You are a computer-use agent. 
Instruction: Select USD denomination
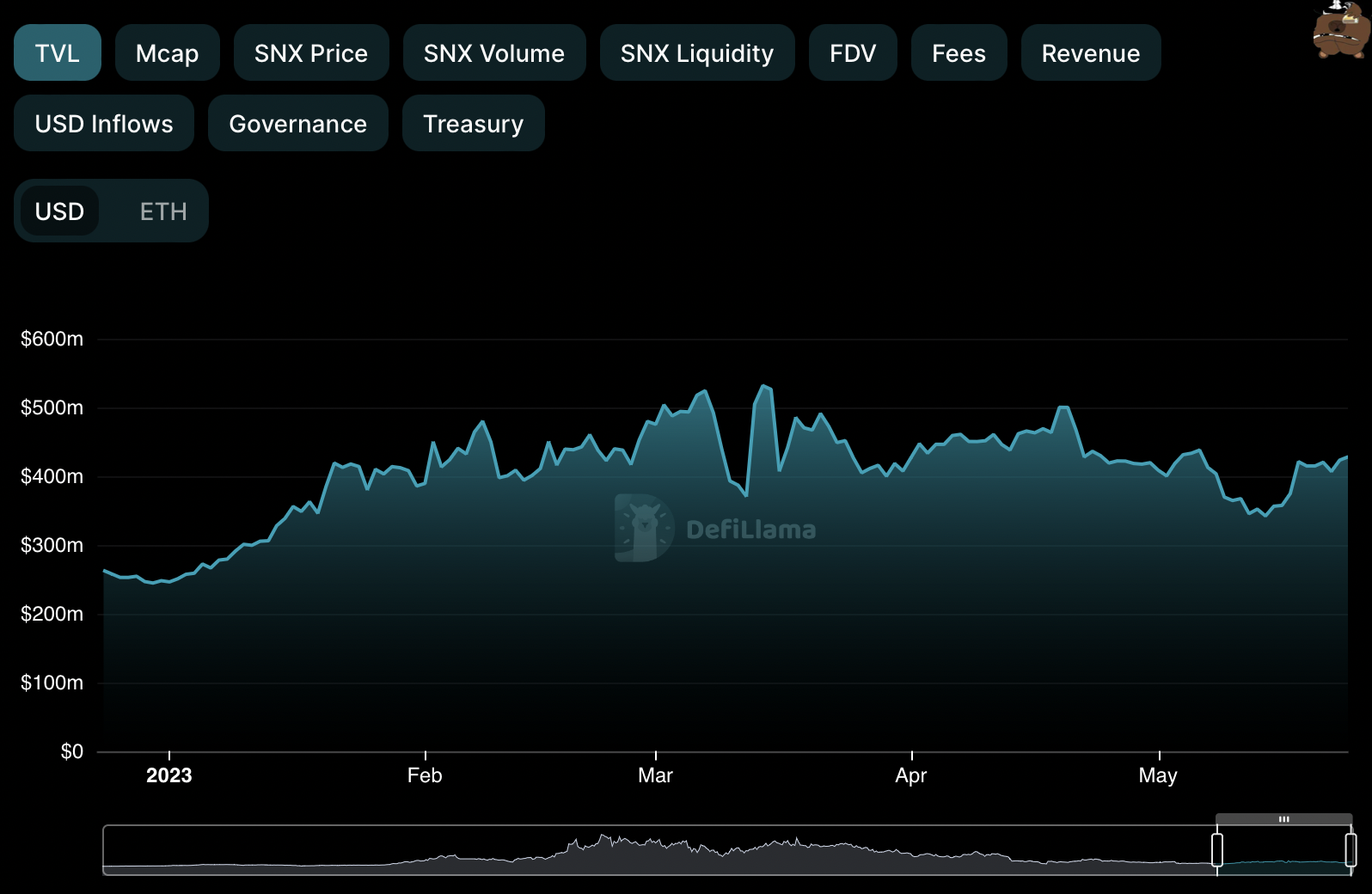59,211
